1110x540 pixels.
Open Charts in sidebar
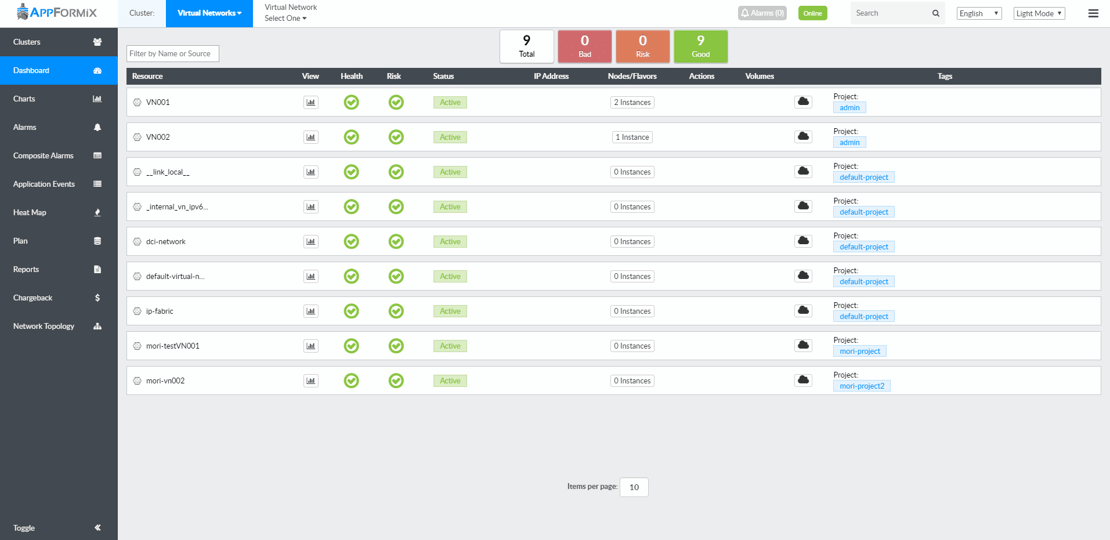(59, 99)
